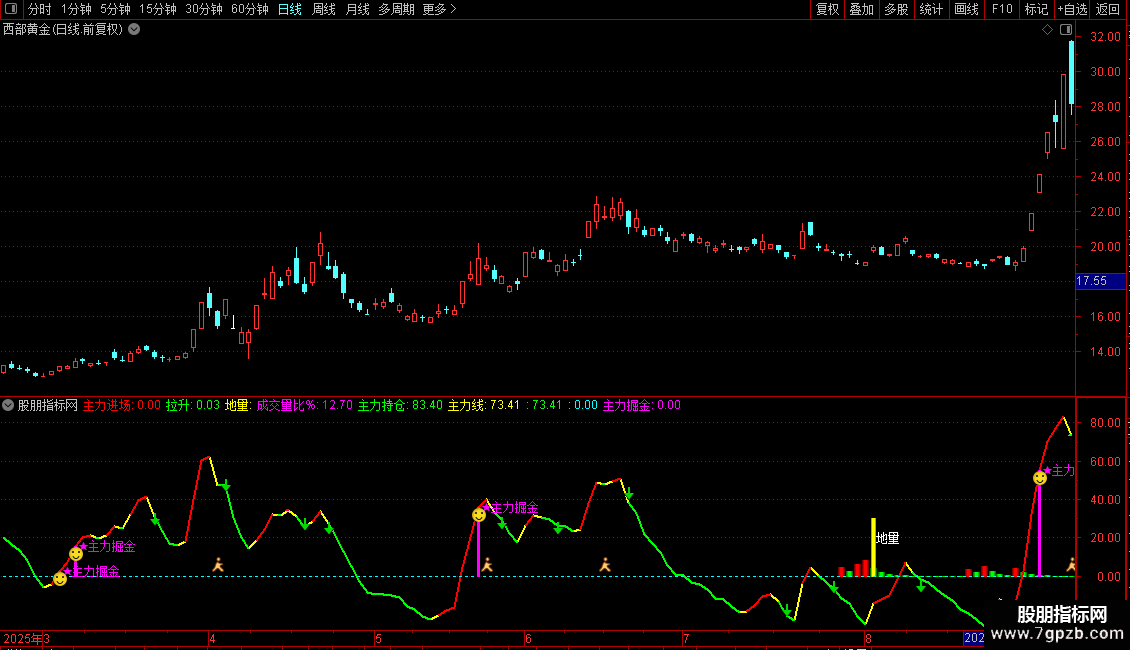This screenshot has width=1130, height=650.
Task: Click the green down arrow after the April peak
Action: coord(226,486)
